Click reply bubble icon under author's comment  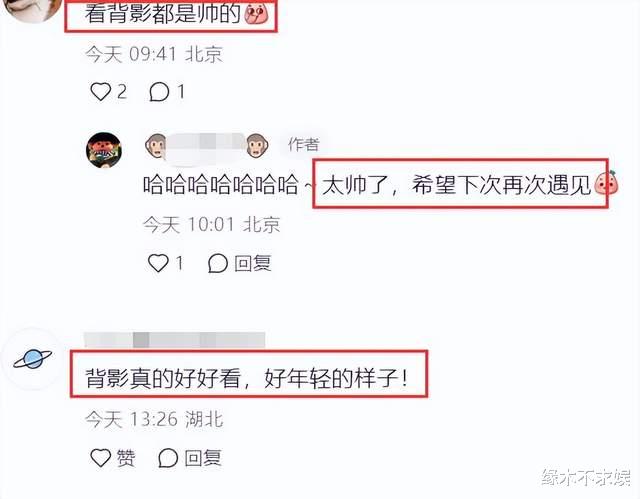click(x=218, y=263)
